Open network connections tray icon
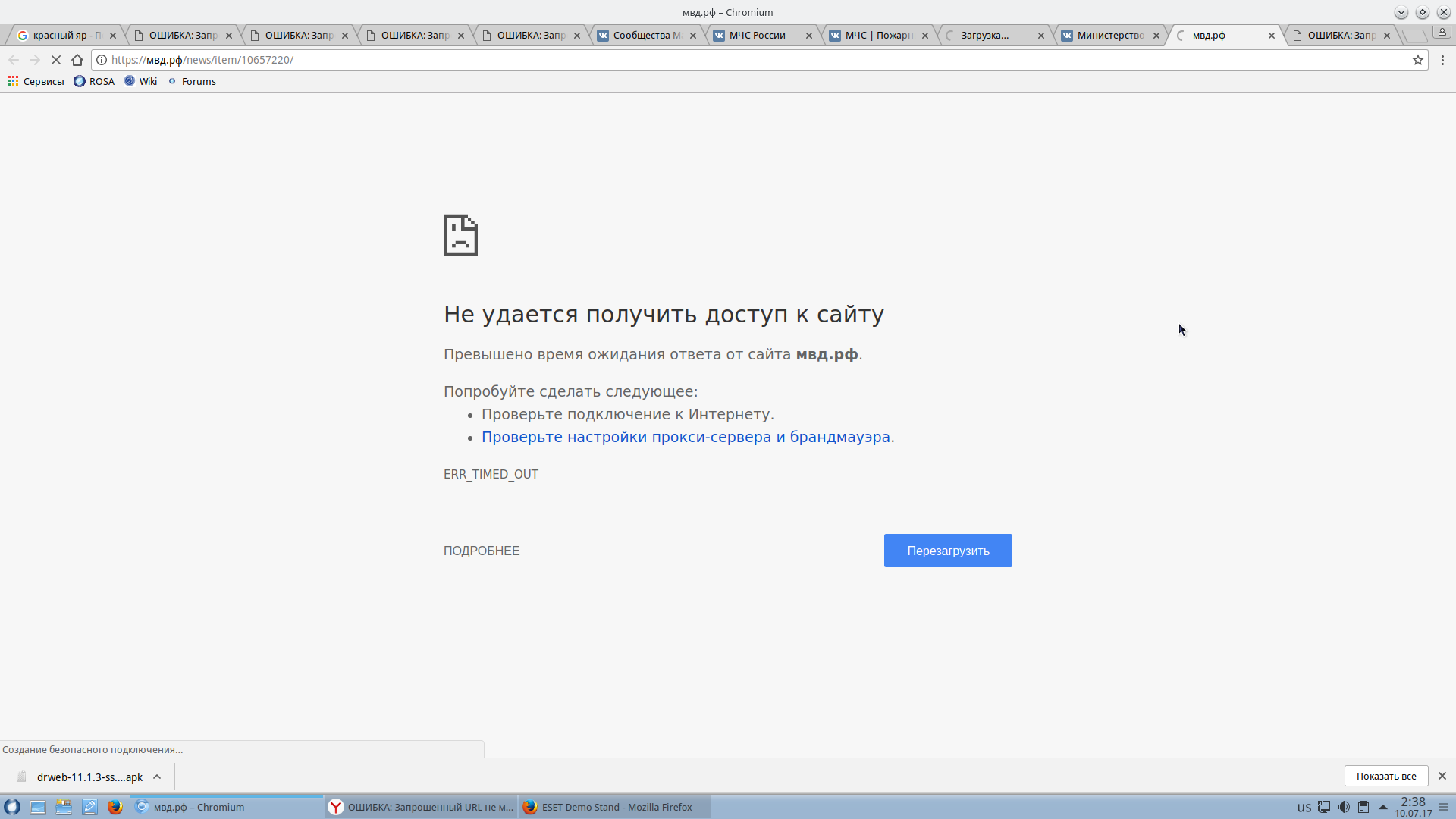 (1324, 807)
